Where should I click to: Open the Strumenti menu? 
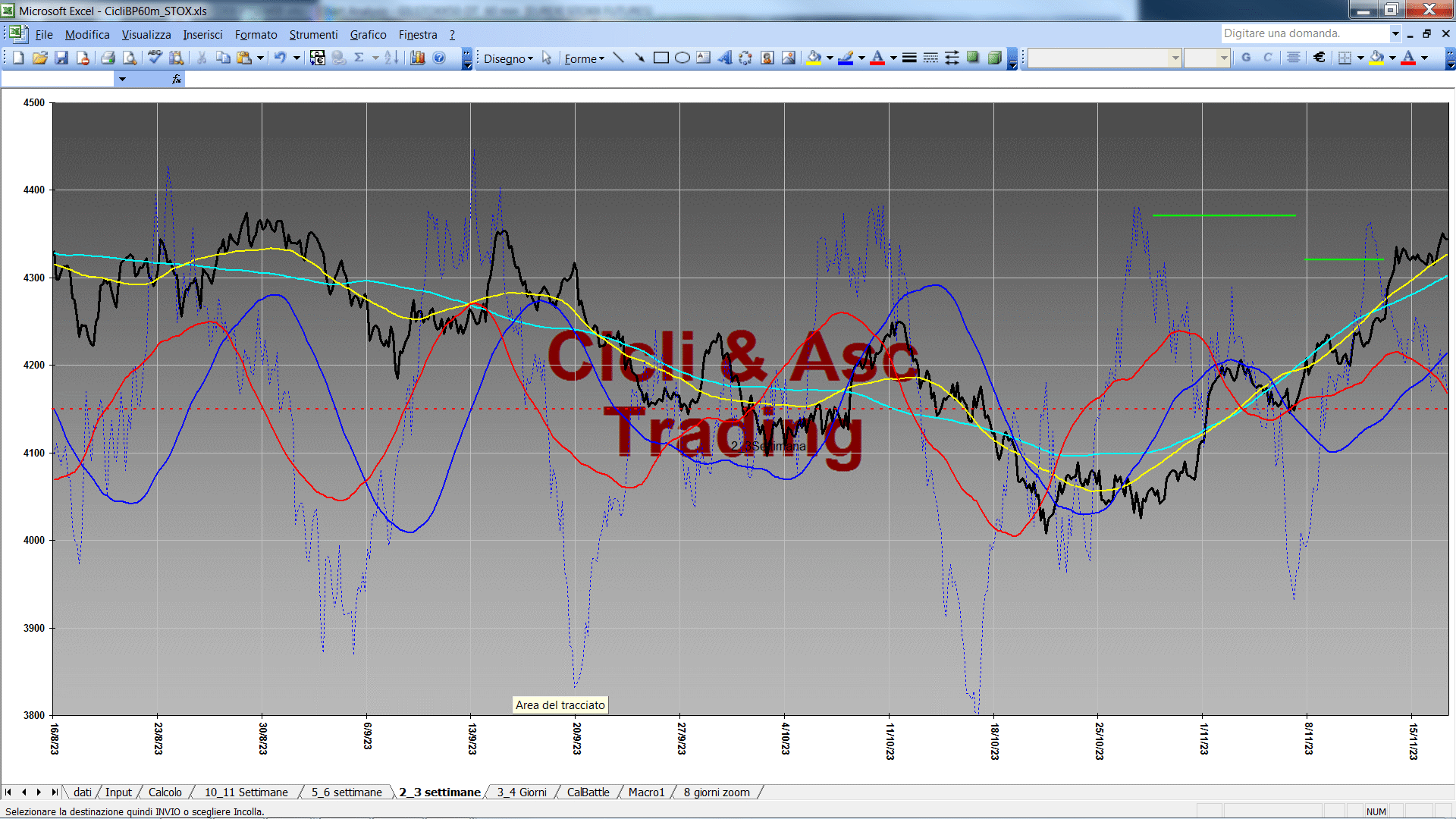pyautogui.click(x=313, y=35)
